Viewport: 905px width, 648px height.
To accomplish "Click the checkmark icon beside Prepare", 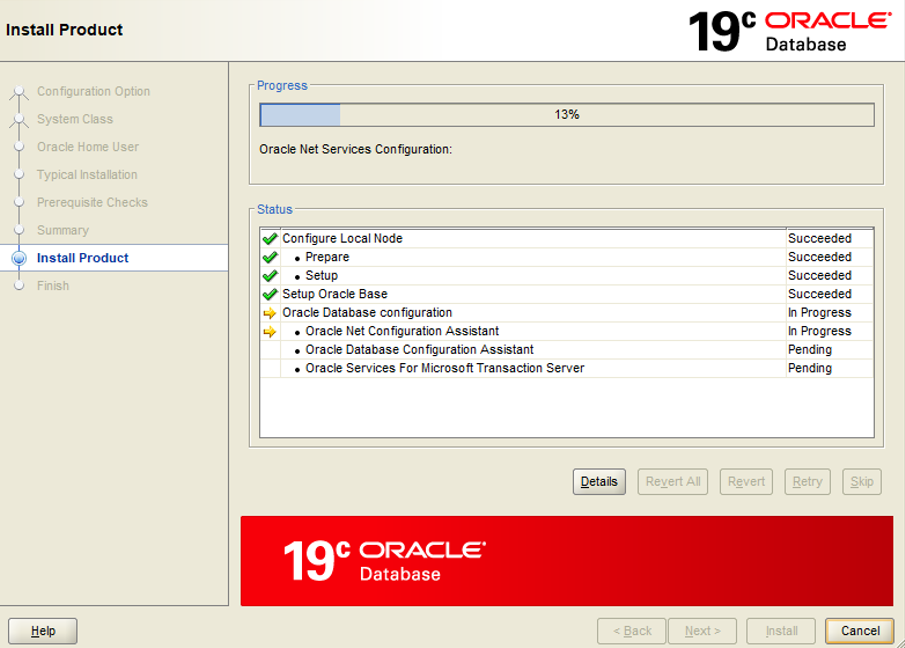I will tap(270, 256).
